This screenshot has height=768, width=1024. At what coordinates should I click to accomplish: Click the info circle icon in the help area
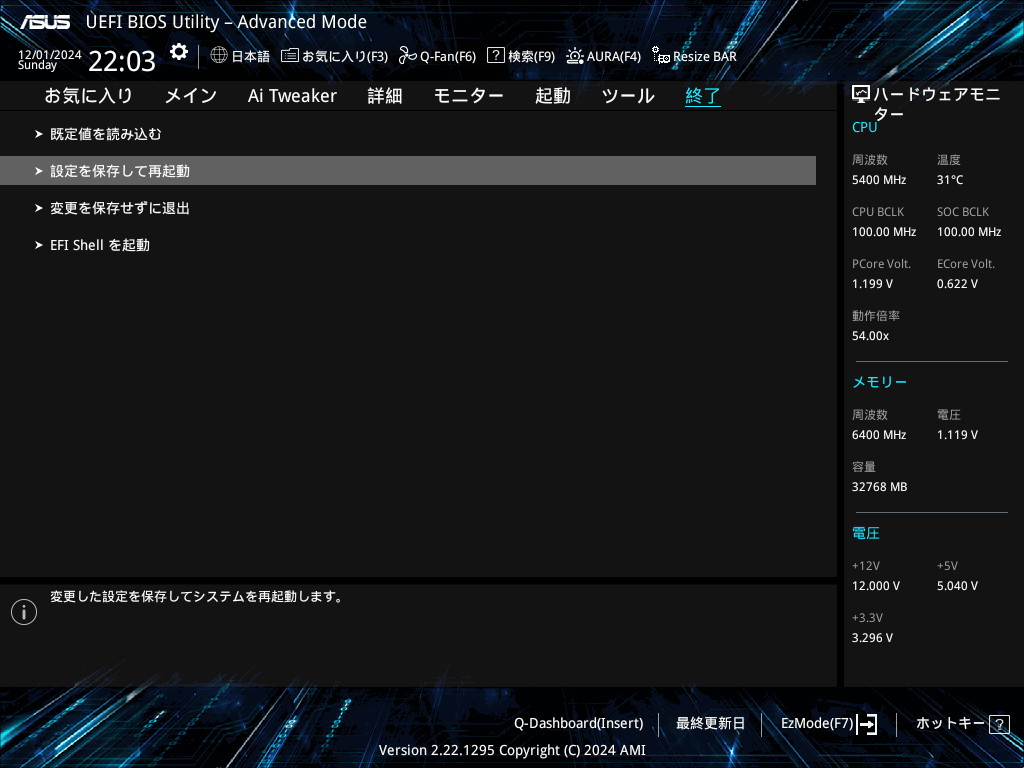point(24,612)
